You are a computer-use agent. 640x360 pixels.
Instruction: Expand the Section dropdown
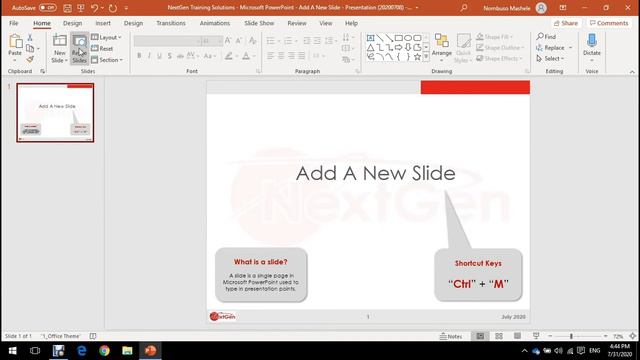click(x=107, y=60)
